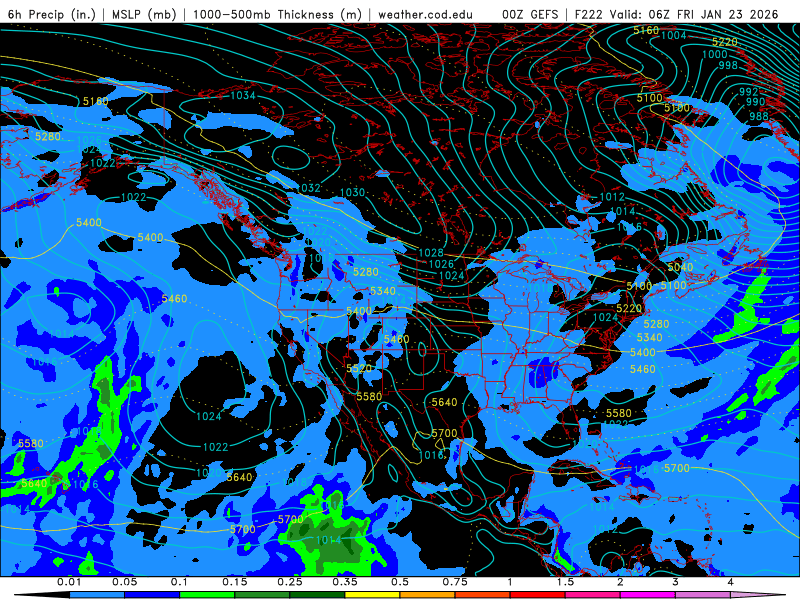Click the 992 isobar label

(748, 92)
